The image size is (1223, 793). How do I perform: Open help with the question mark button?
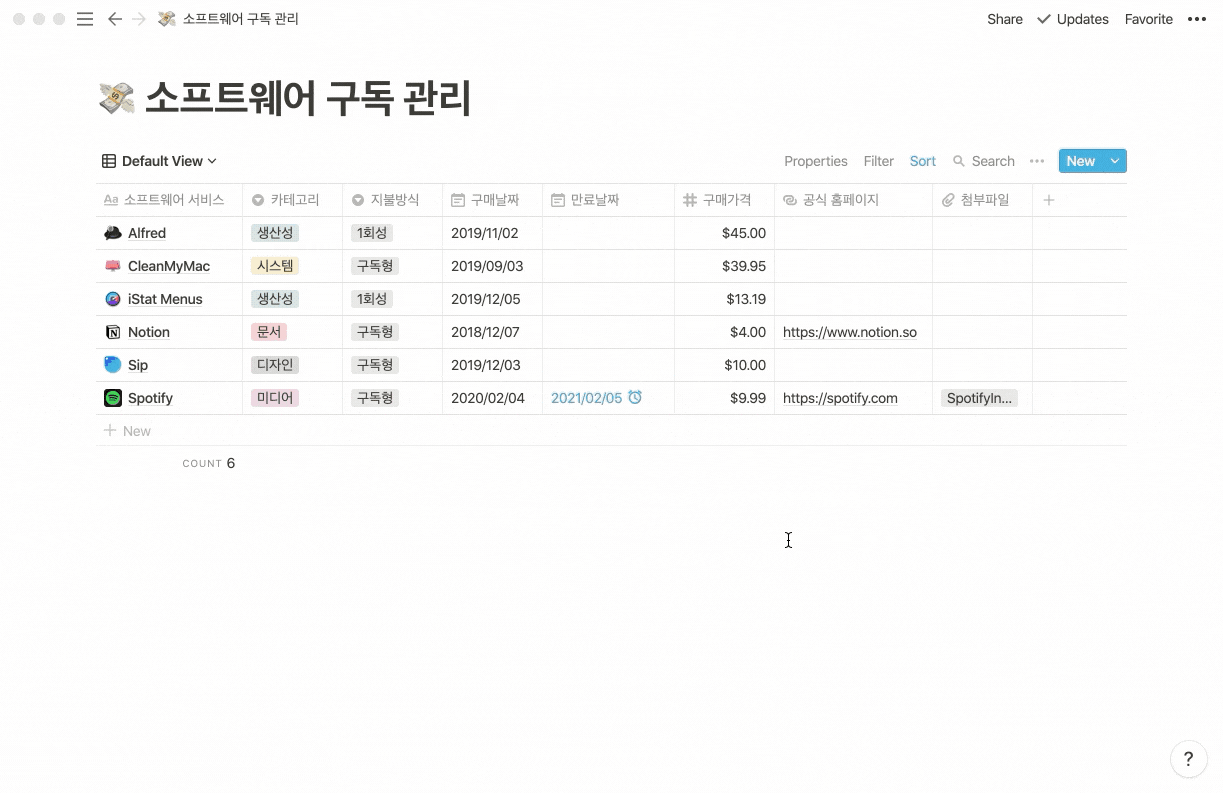tap(1188, 759)
